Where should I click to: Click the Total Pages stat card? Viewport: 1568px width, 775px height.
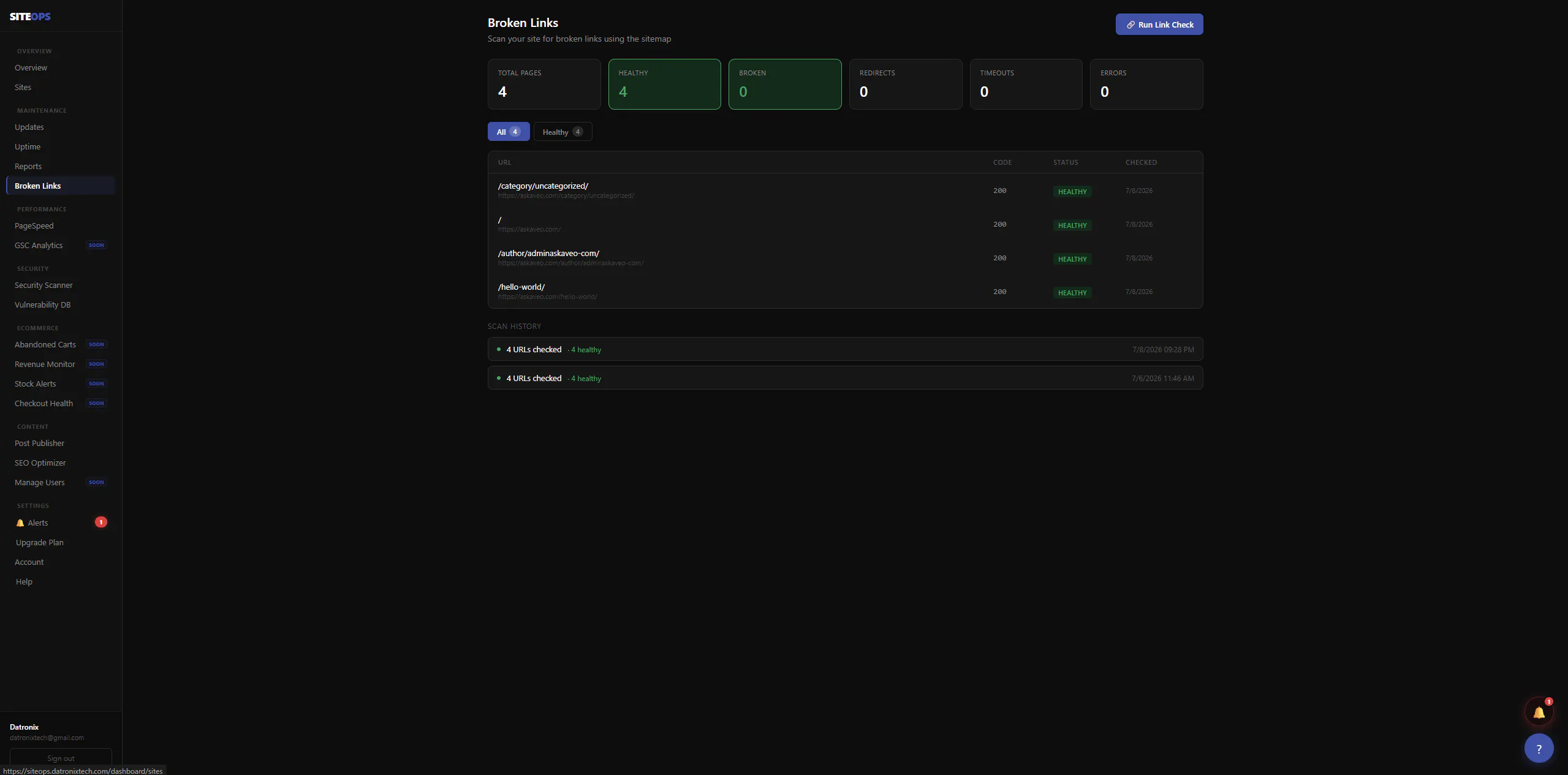[544, 84]
